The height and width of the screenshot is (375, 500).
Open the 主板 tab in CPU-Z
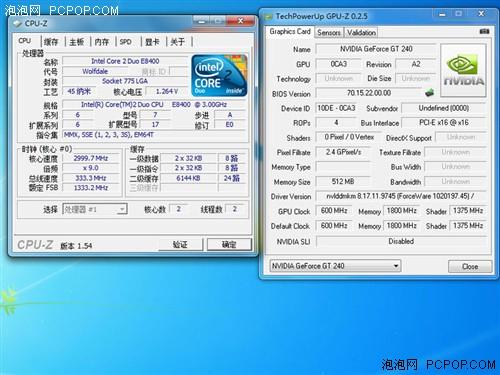click(x=76, y=42)
